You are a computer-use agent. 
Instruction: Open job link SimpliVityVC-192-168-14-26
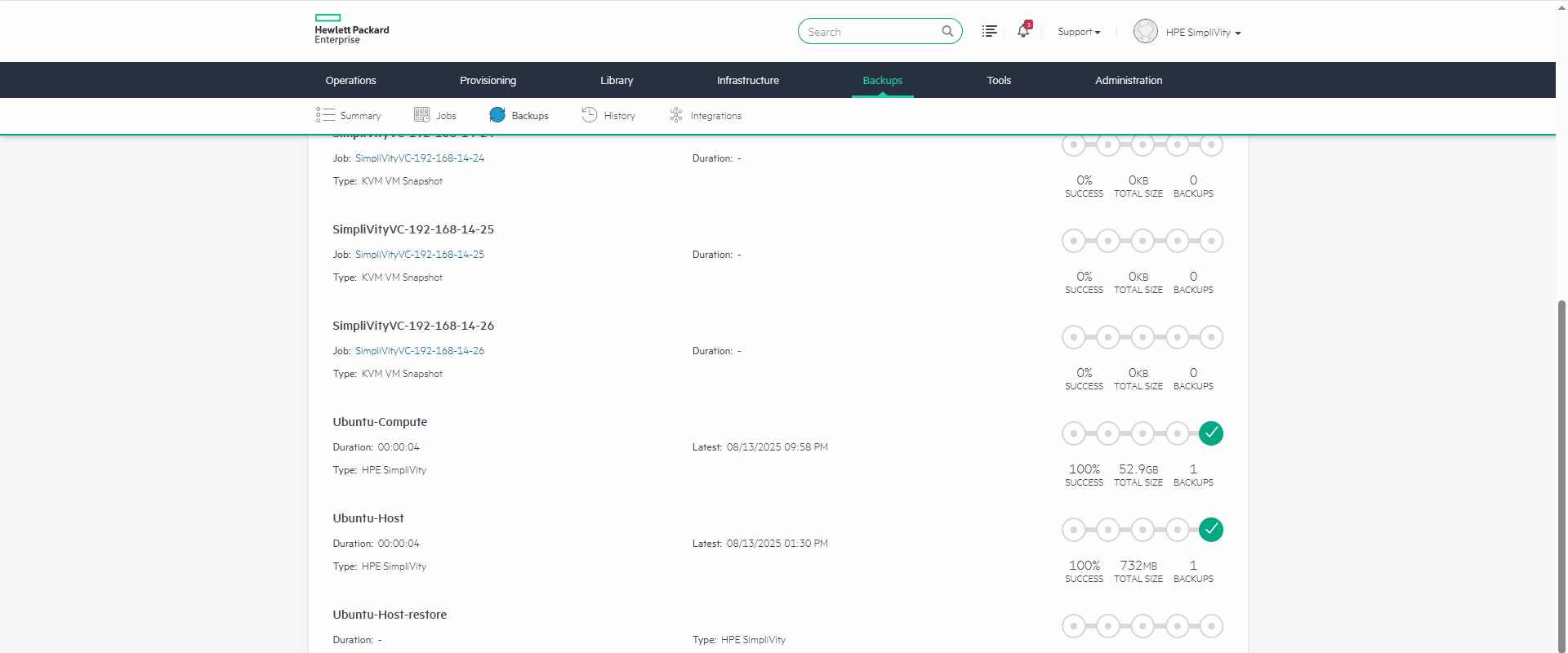tap(419, 351)
